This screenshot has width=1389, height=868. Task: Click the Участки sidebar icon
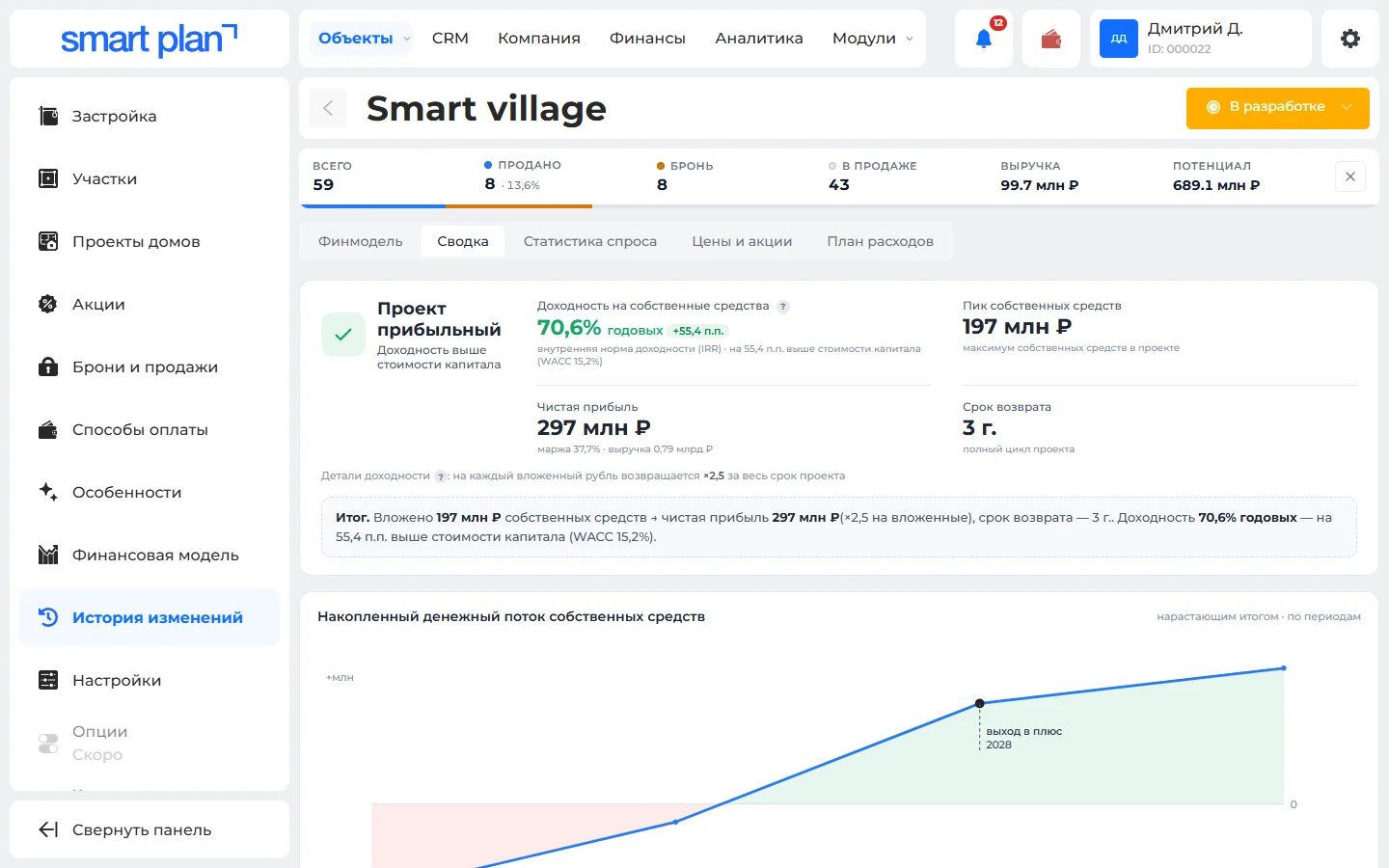pyautogui.click(x=48, y=178)
